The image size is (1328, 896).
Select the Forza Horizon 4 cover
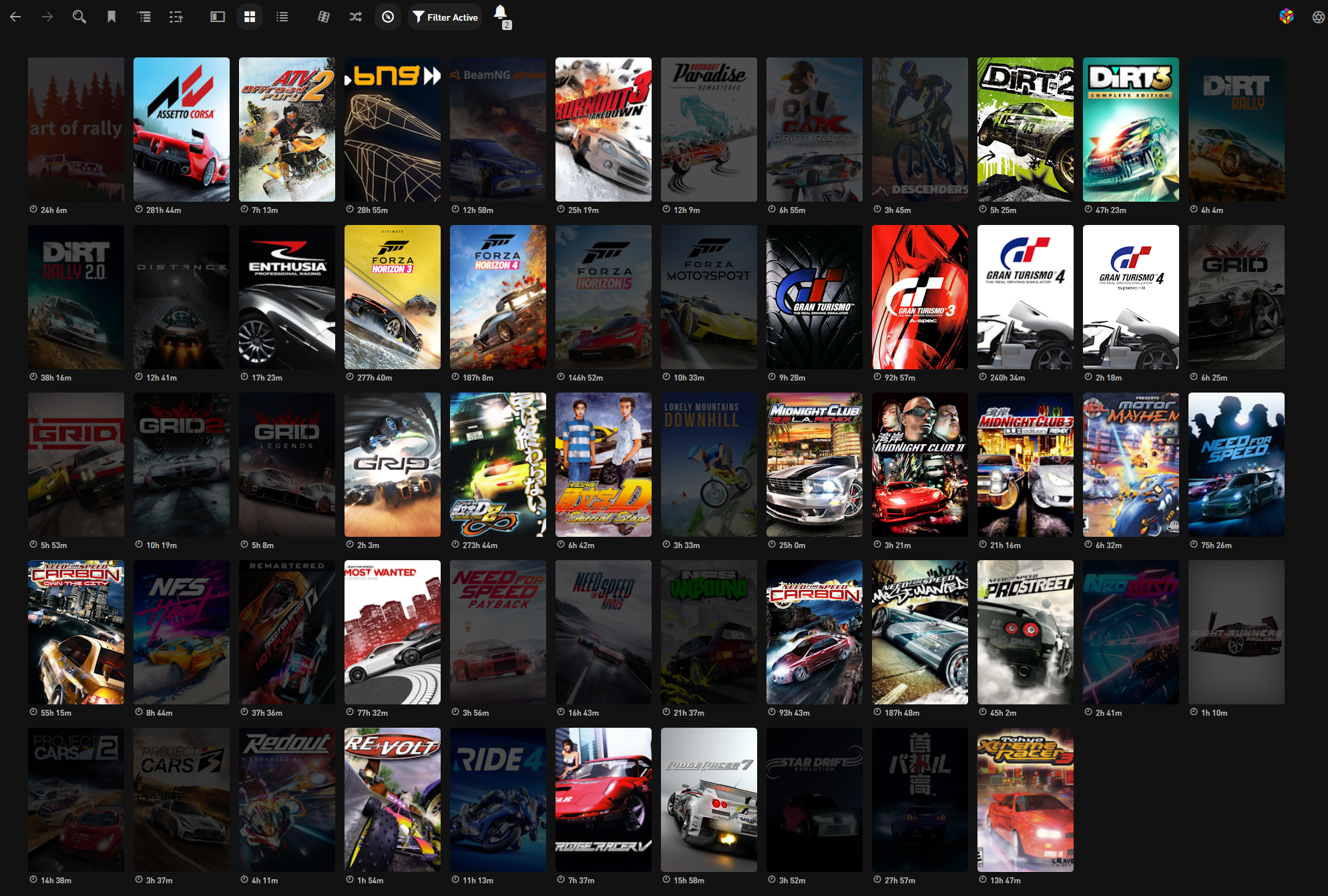click(x=498, y=297)
